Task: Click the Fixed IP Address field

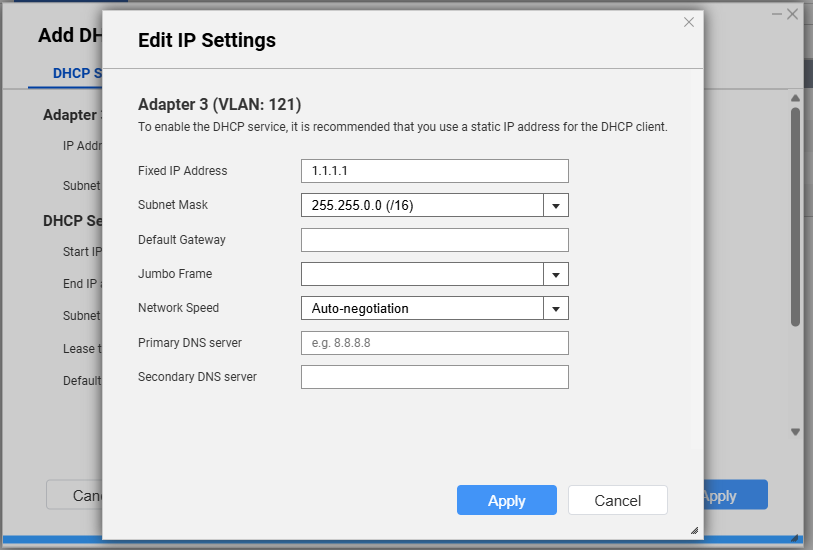Action: click(x=434, y=171)
